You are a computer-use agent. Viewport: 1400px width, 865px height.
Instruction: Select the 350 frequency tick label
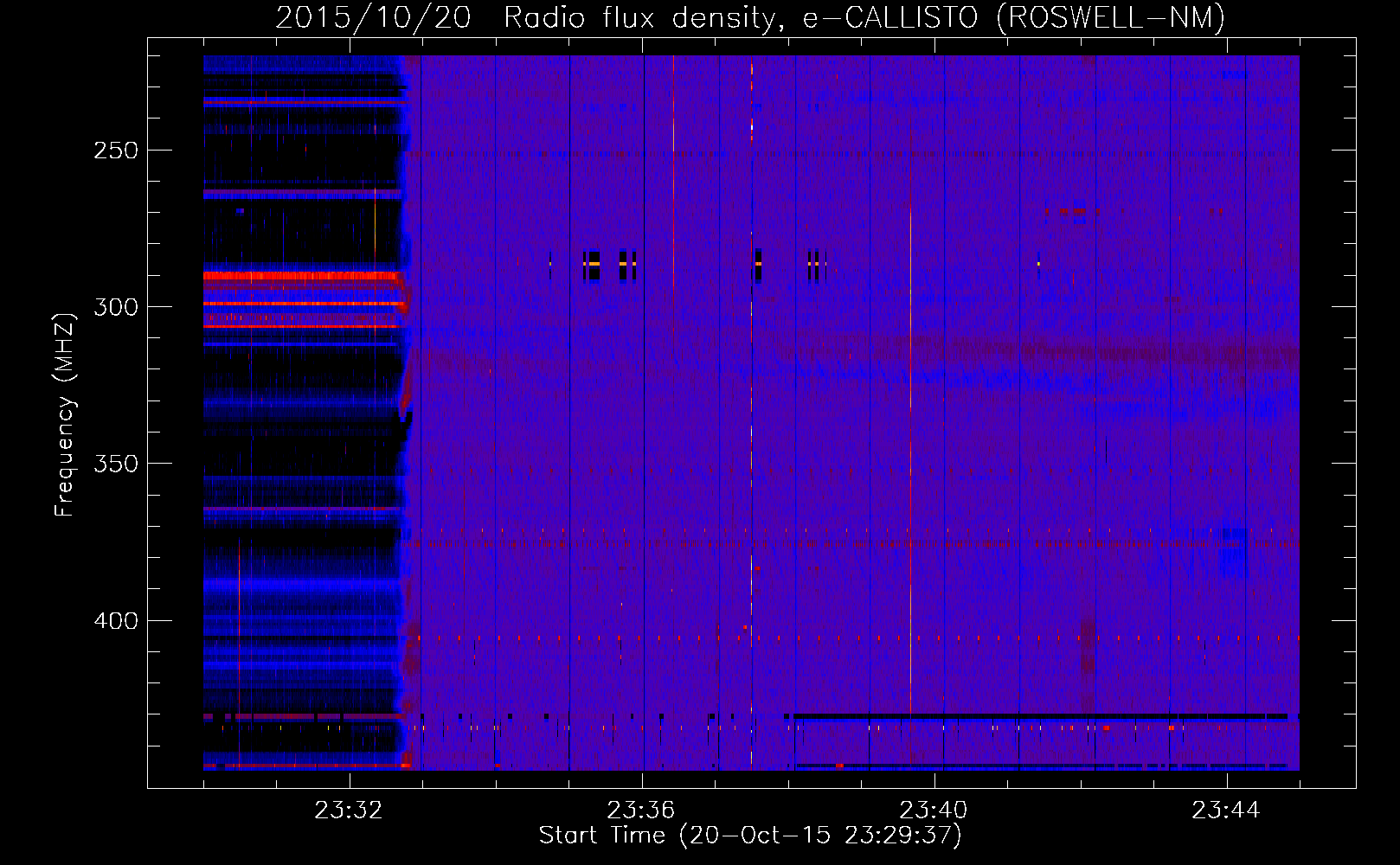[x=116, y=464]
